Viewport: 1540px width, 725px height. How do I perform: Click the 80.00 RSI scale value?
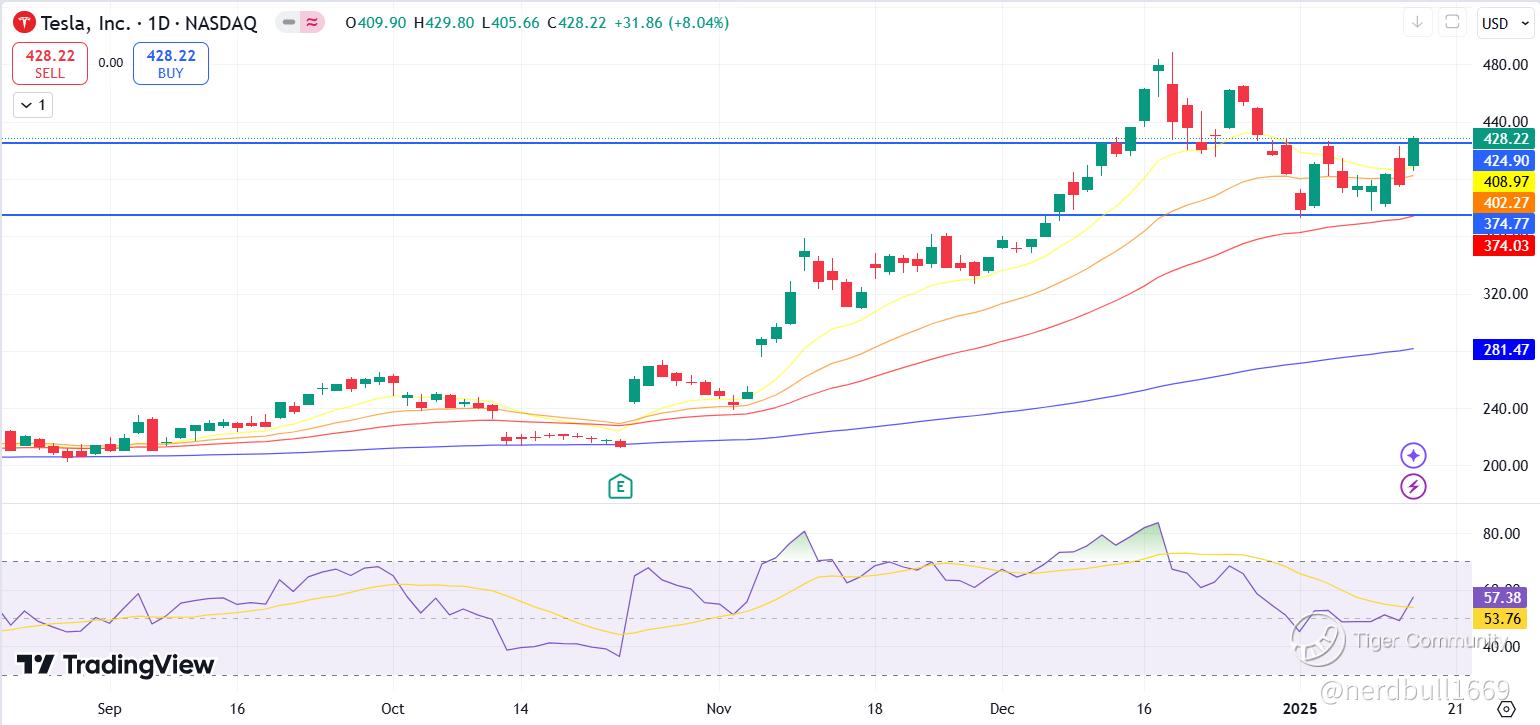(x=1502, y=534)
